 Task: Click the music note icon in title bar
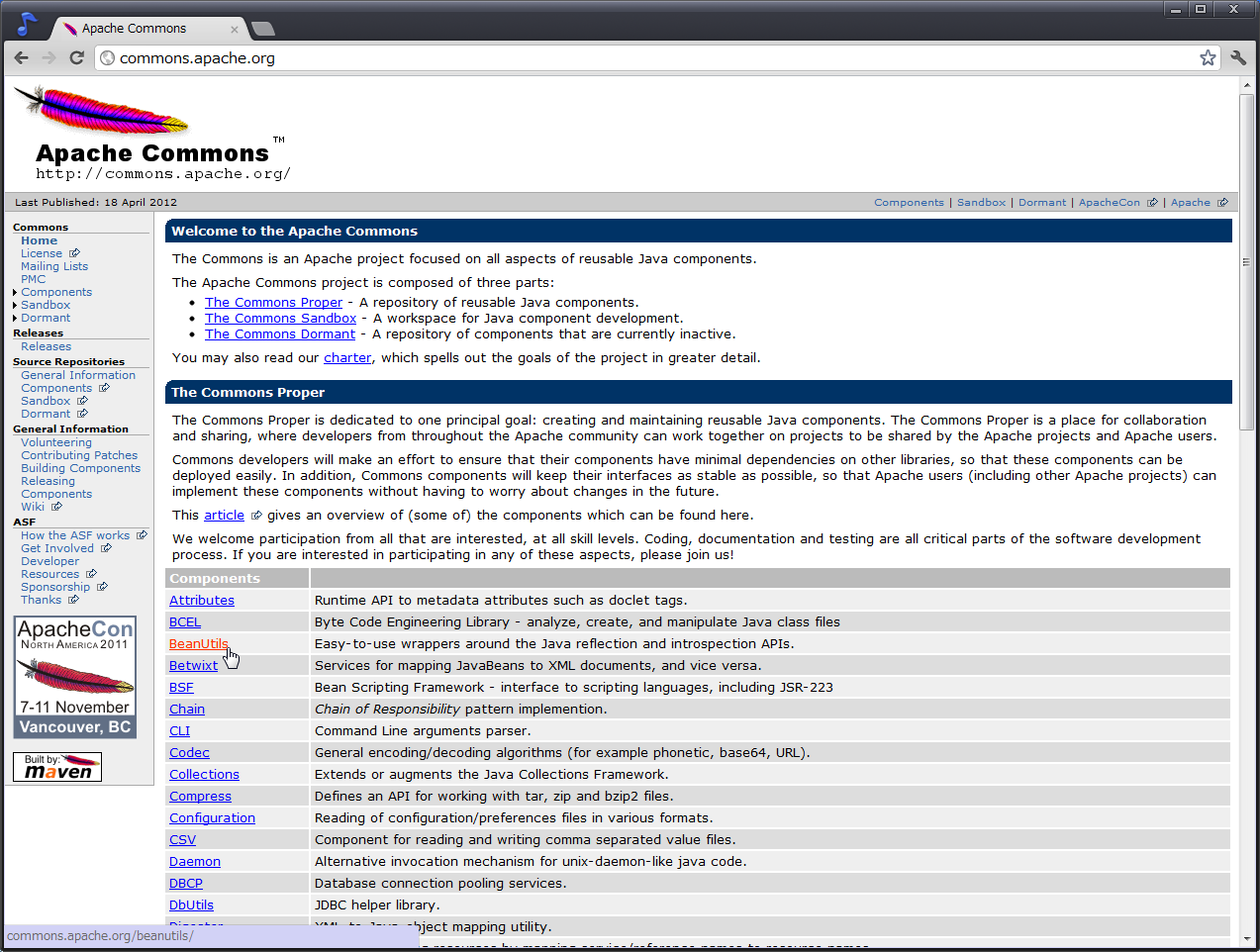coord(27,23)
